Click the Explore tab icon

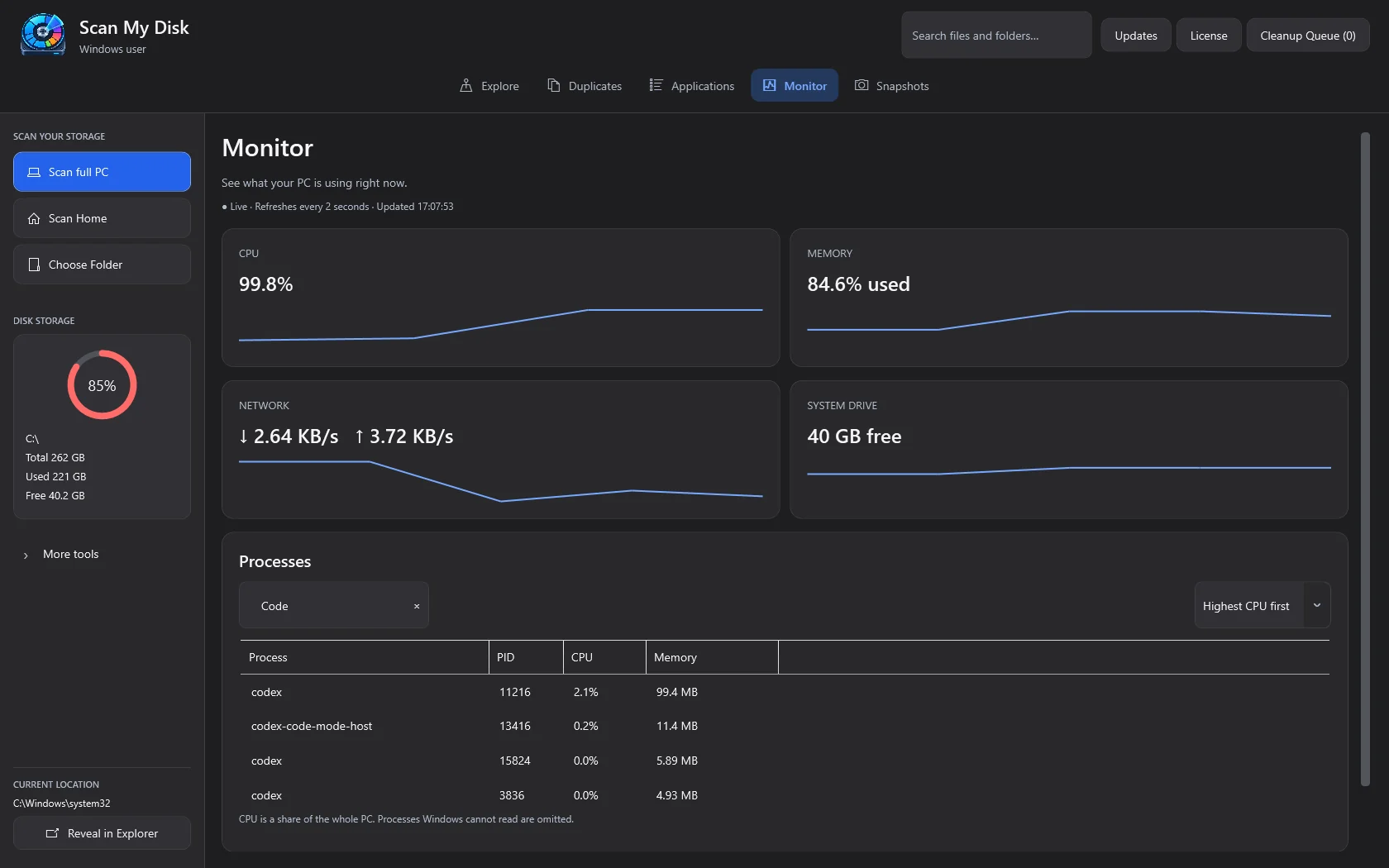point(466,85)
